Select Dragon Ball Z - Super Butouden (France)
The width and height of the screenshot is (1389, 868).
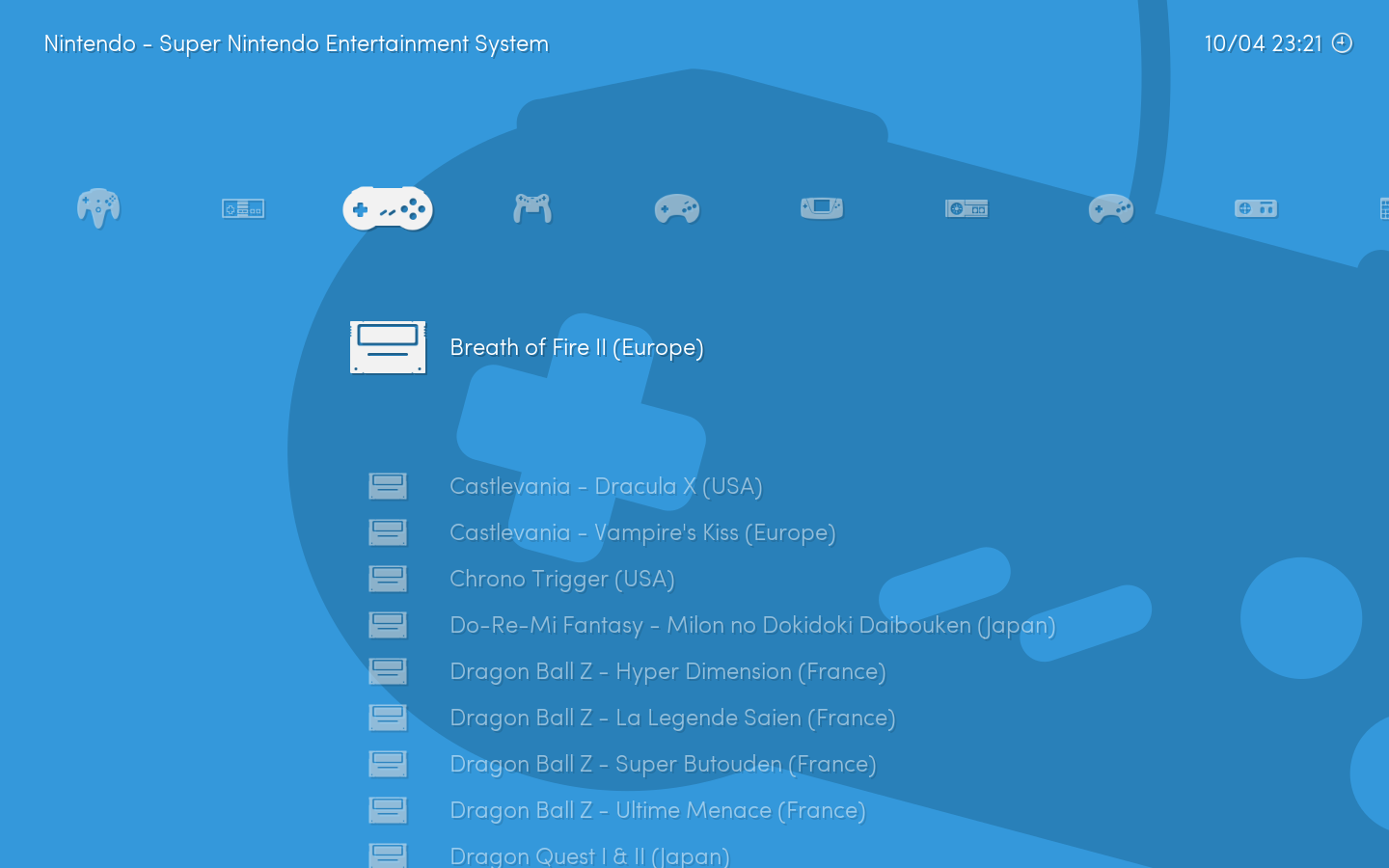(x=663, y=764)
